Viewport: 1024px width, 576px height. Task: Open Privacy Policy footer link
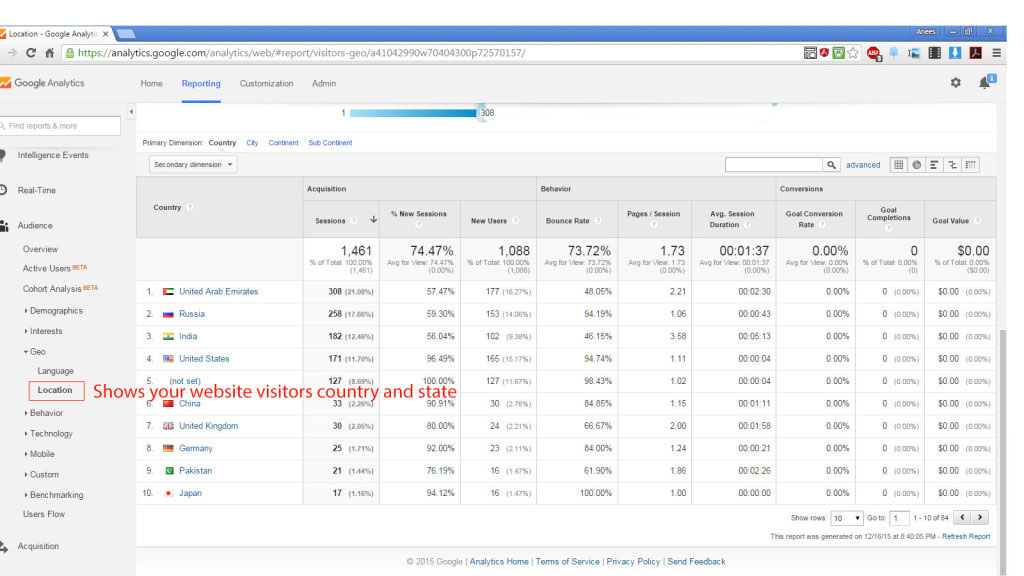pos(633,562)
